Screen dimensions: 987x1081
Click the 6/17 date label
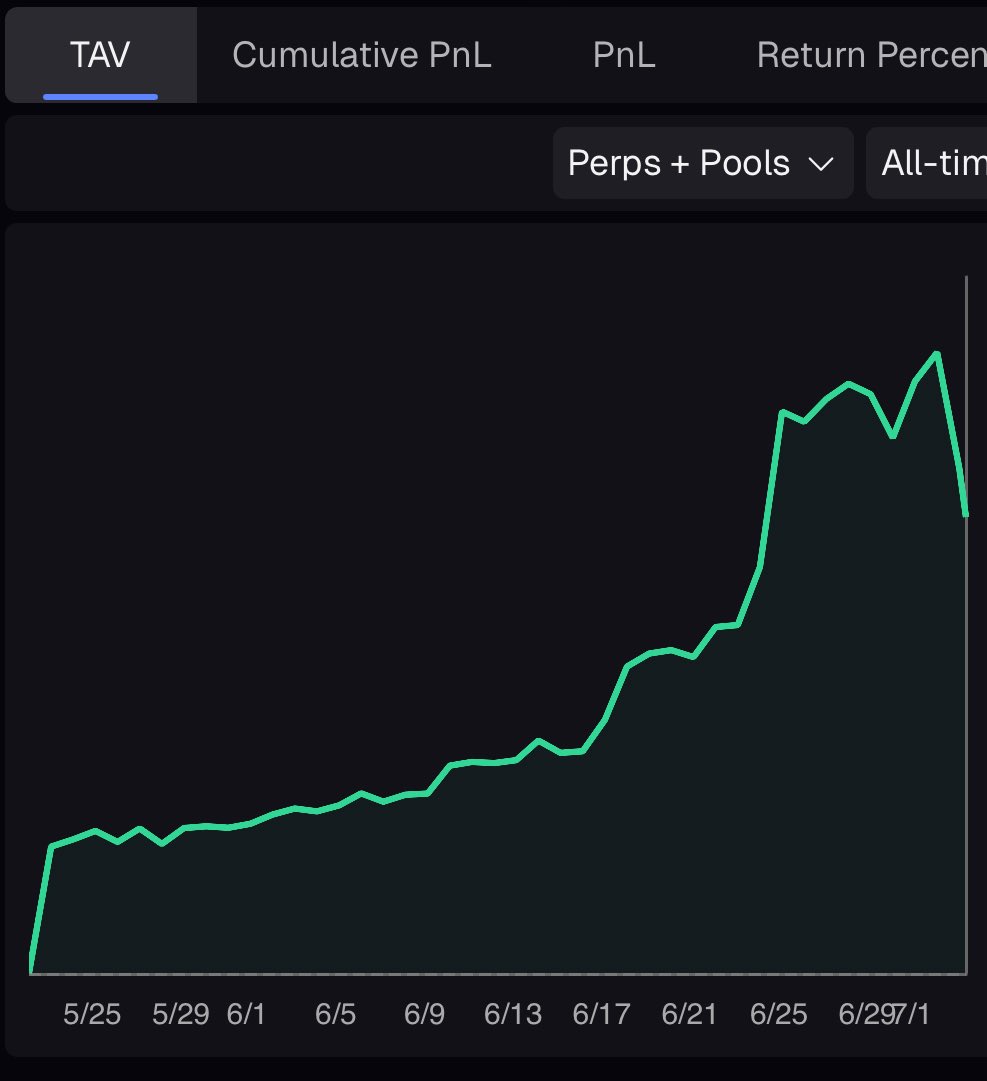pos(602,1014)
